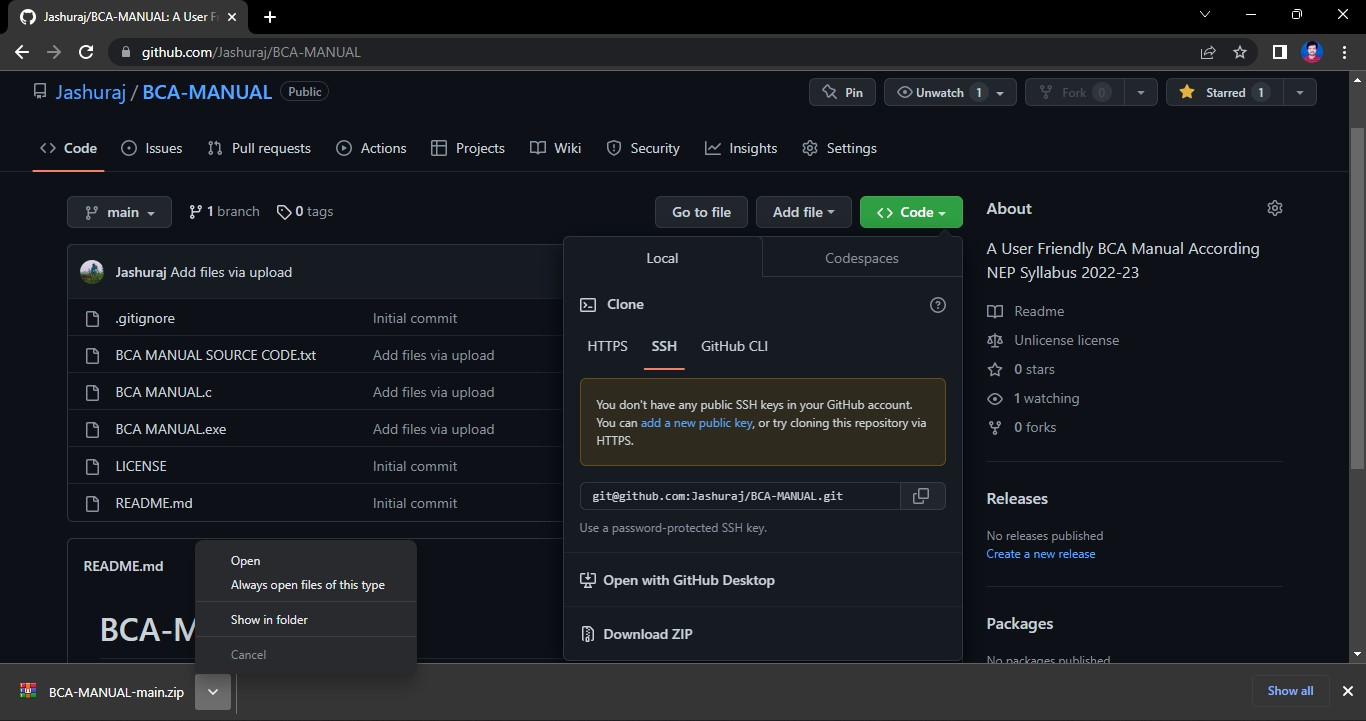Switch to the Projects tab

point(467,148)
